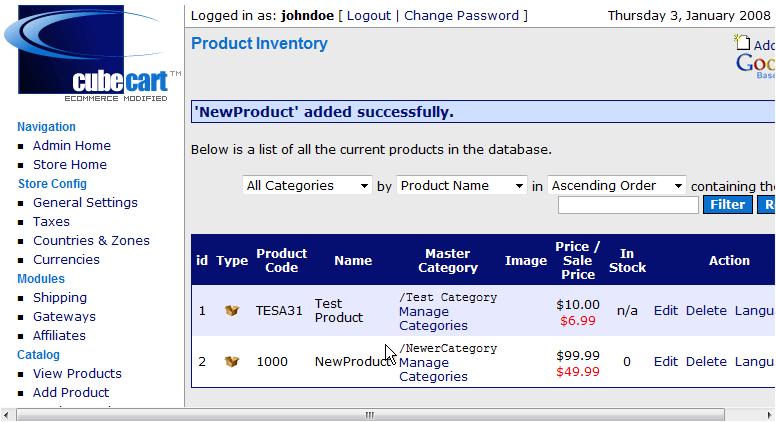Click the CubeCart logo
The image size is (776, 422).
[x=92, y=53]
